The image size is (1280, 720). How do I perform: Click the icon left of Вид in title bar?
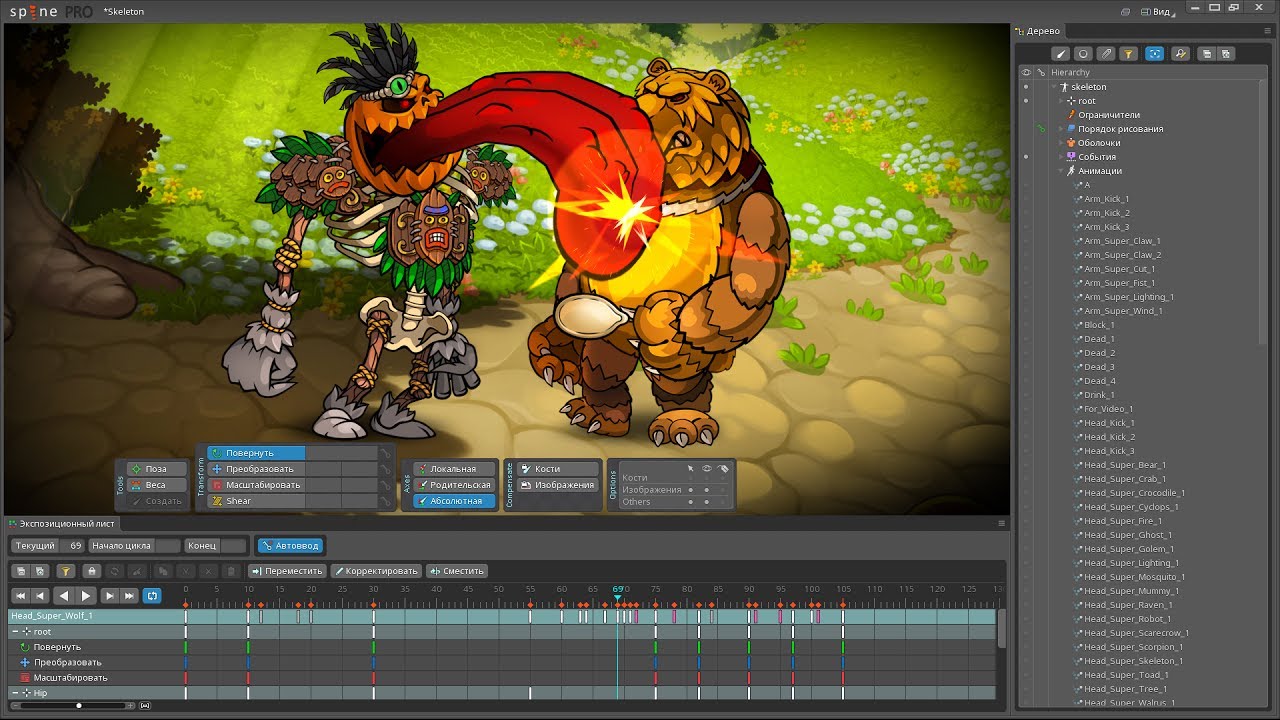click(1126, 12)
